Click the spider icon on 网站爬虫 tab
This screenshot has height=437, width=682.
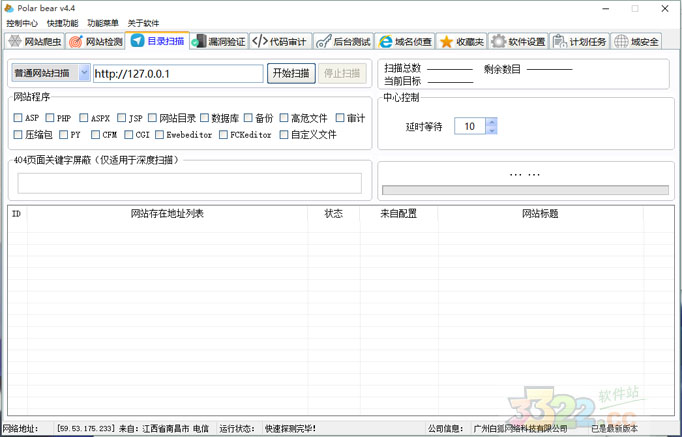(14, 42)
